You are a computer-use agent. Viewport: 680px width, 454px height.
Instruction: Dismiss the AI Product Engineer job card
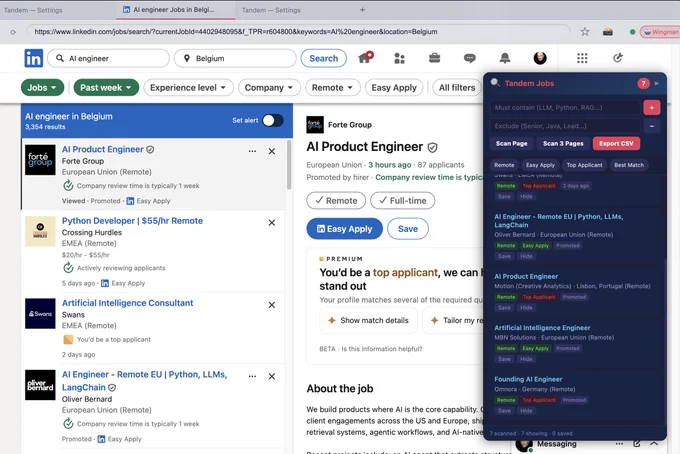271,151
